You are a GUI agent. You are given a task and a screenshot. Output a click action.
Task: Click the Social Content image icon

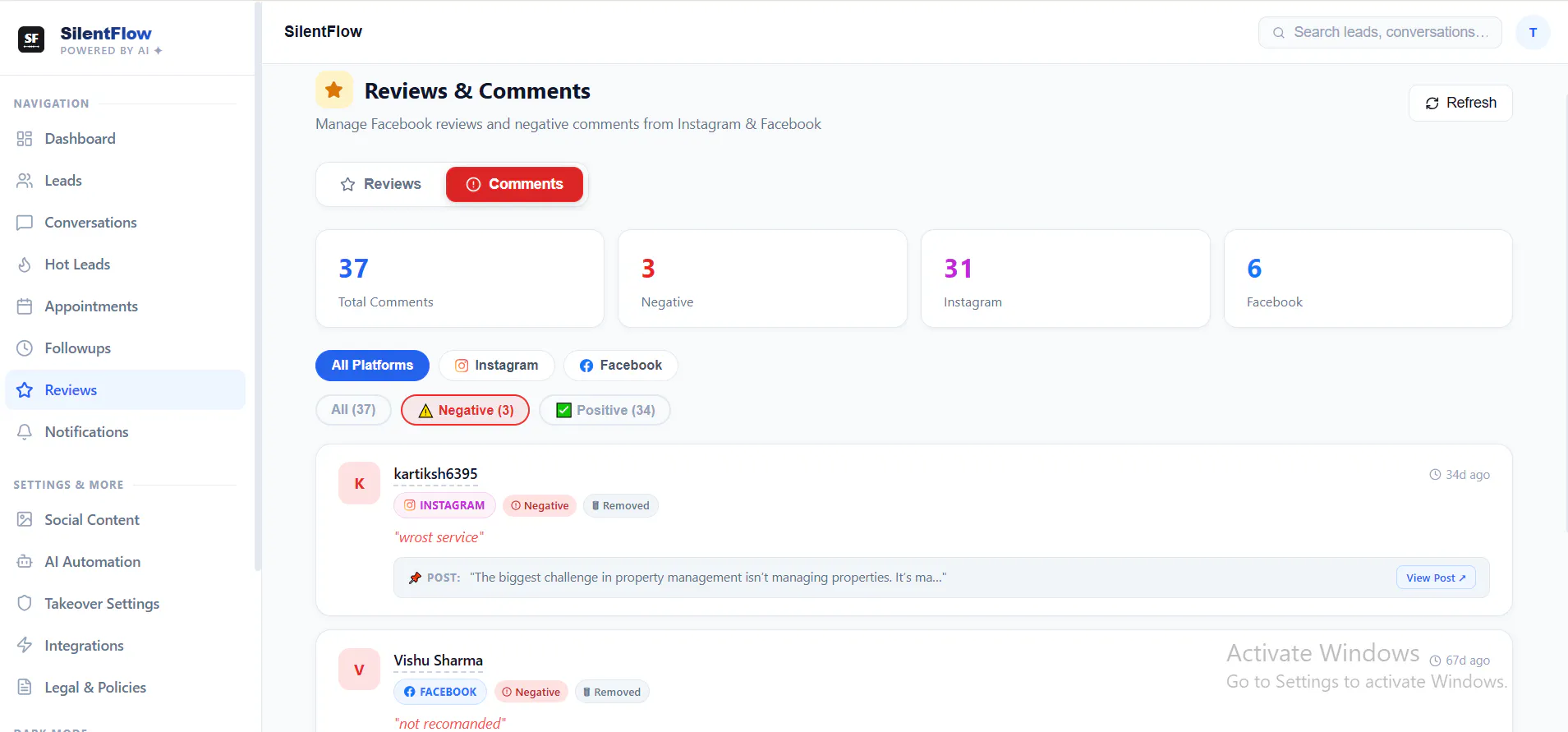25,520
